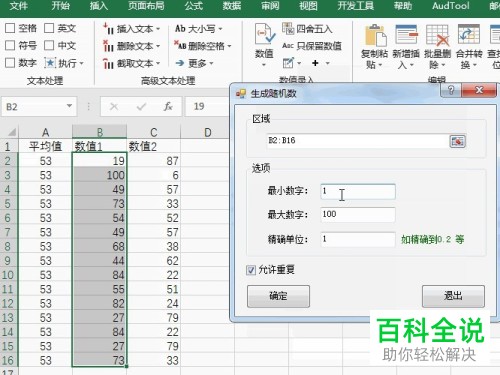Switch to the 开发工具 ribbon tab
This screenshot has height=375, width=500.
pos(356,6)
